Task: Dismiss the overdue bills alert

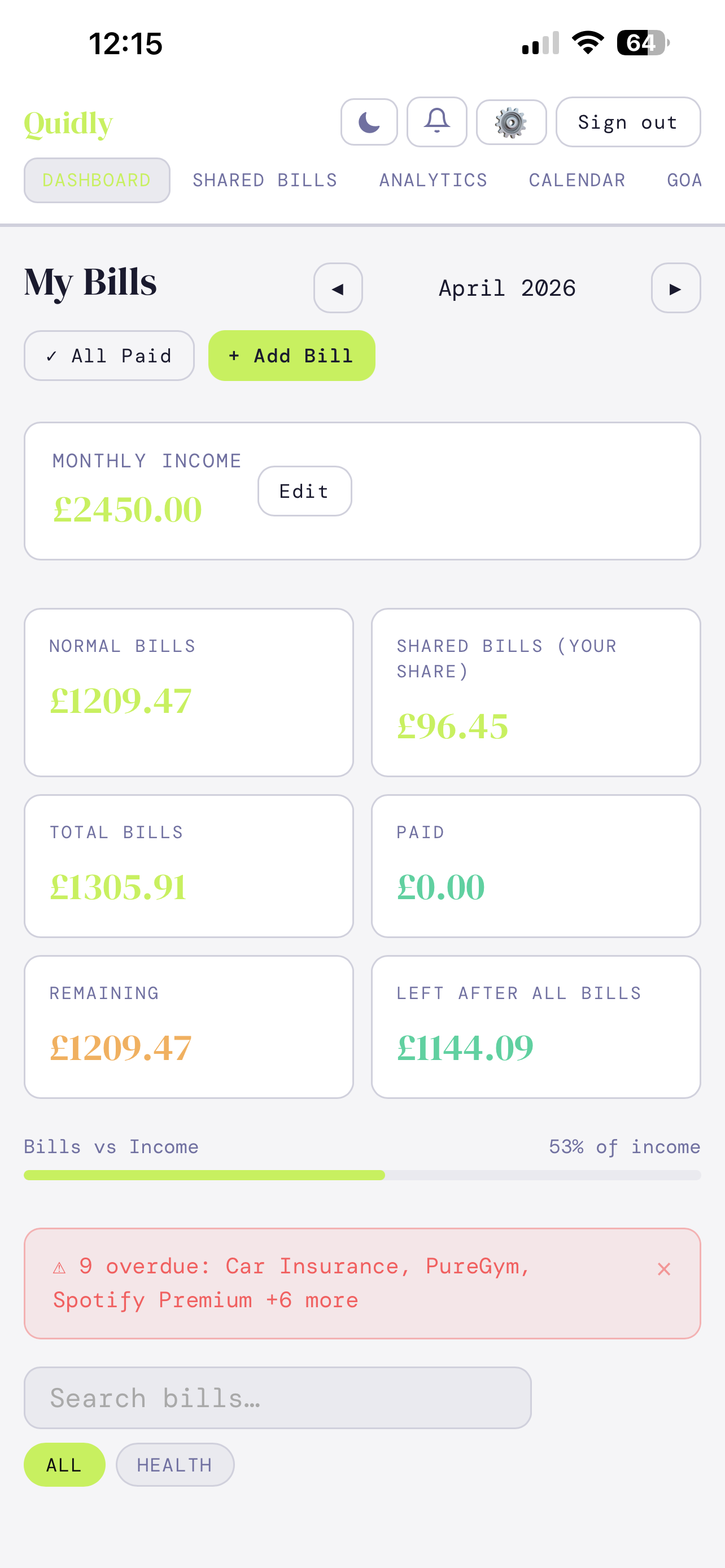Action: coord(663,1269)
